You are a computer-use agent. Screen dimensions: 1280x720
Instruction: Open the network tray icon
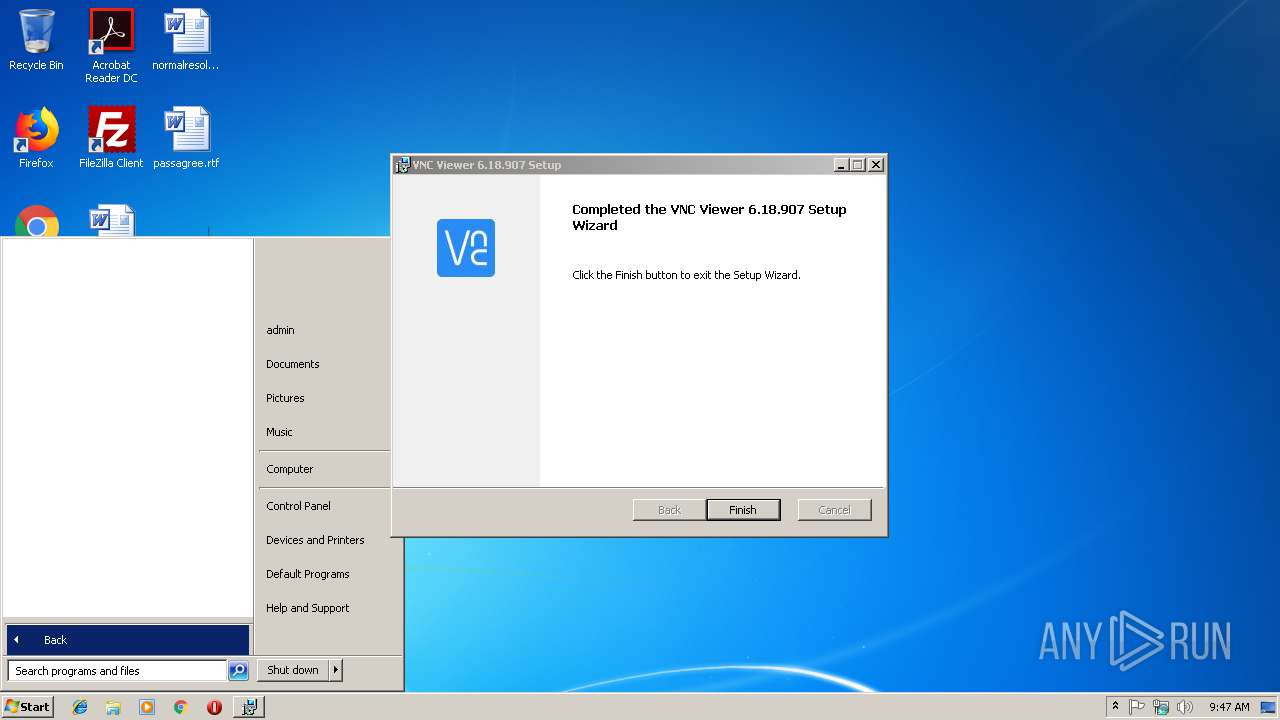[1161, 707]
